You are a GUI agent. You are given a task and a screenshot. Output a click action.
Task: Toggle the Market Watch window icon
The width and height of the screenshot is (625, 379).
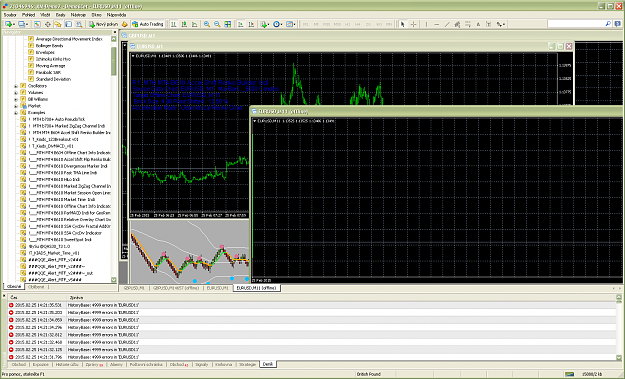(37, 24)
